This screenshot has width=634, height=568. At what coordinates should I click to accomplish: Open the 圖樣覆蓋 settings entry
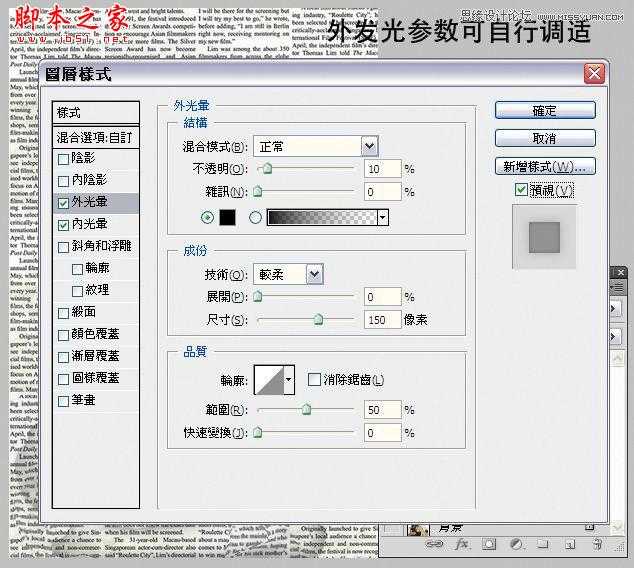[96, 378]
